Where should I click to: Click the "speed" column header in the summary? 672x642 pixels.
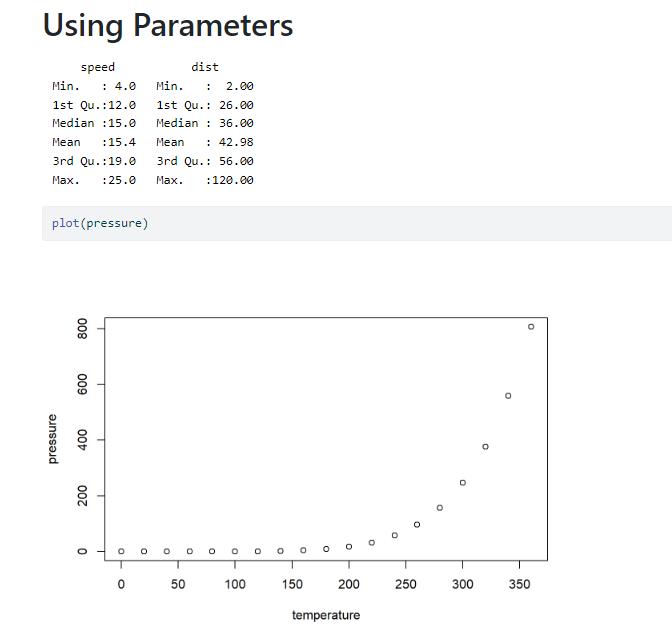point(98,67)
